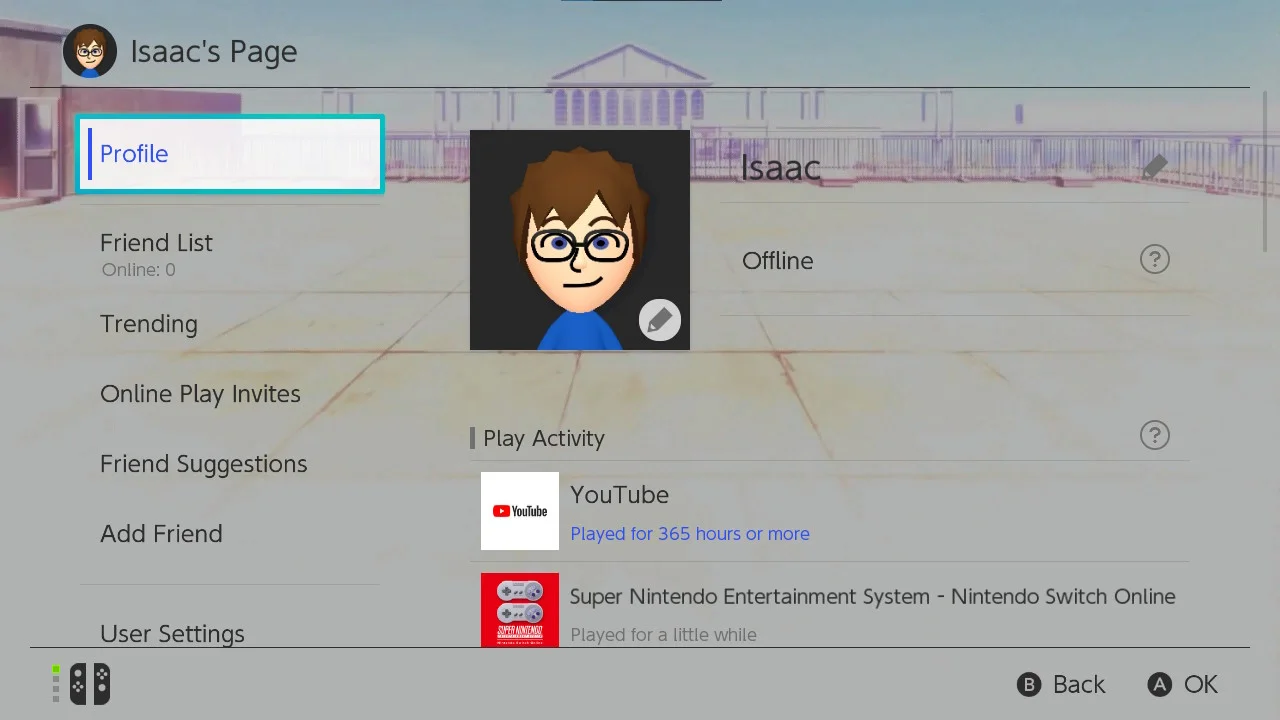Screen dimensions: 1280x720
Task: Click the 'Played for 365 hours or more' text
Action: click(690, 534)
